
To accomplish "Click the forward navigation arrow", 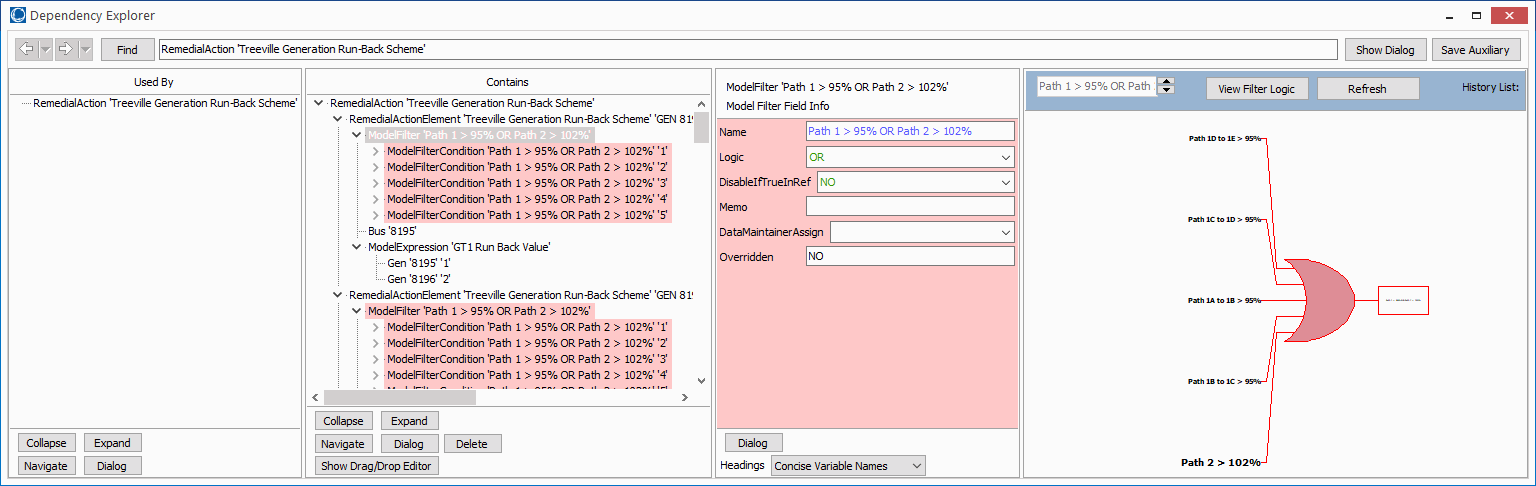I will point(65,49).
